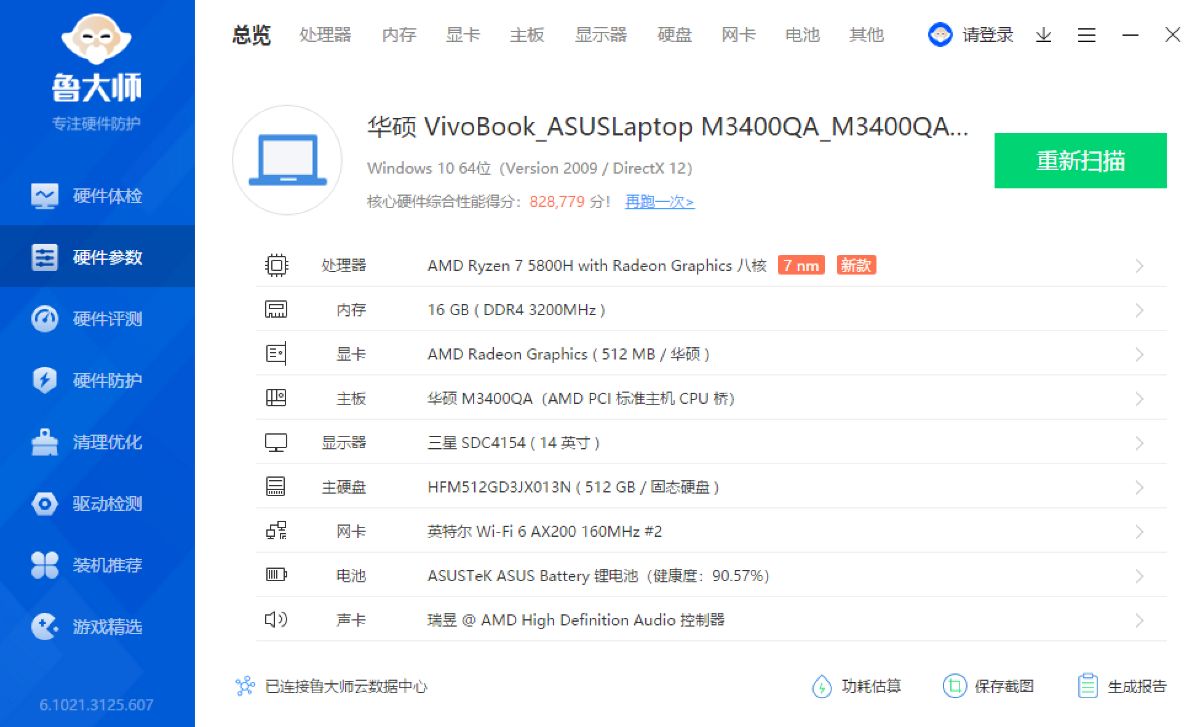Open 清理优化 cleanup broom icon
This screenshot has height=727, width=1200.
(x=45, y=442)
